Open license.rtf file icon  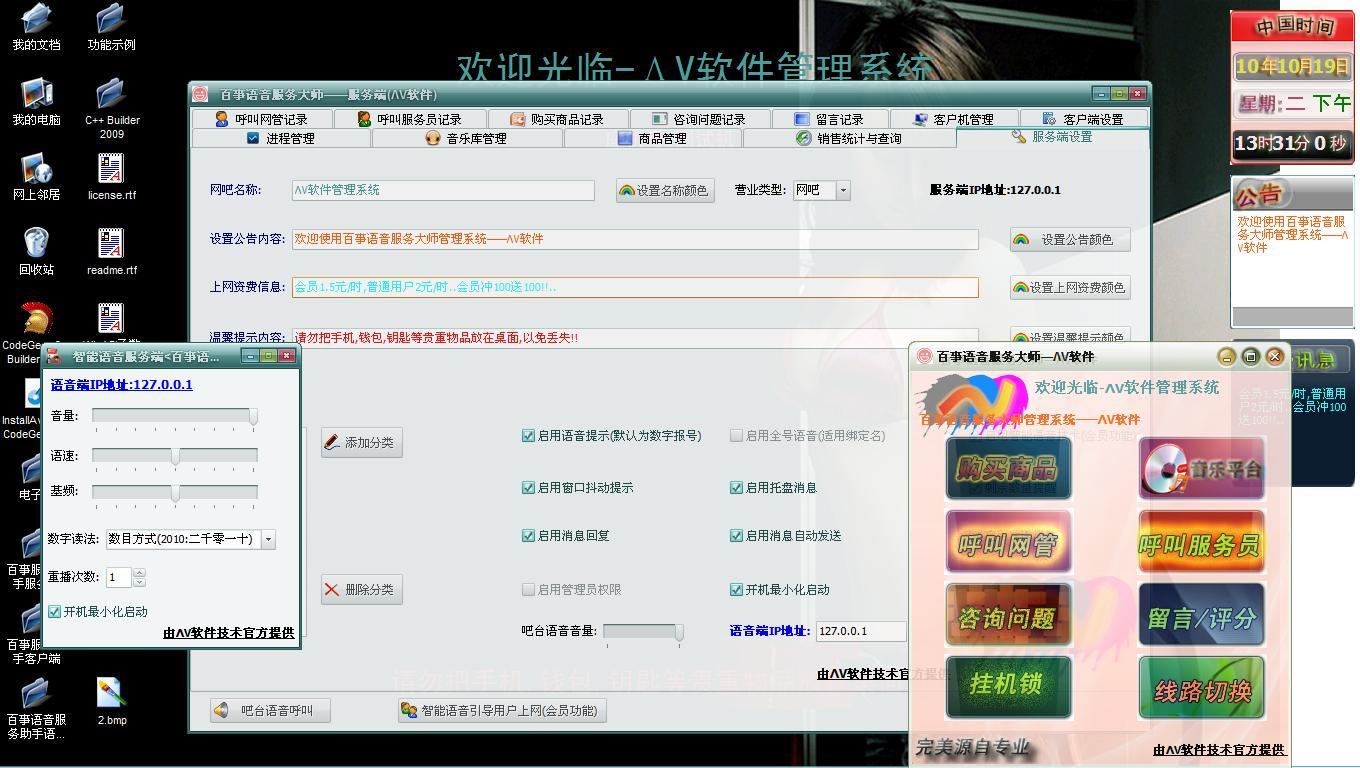click(111, 177)
